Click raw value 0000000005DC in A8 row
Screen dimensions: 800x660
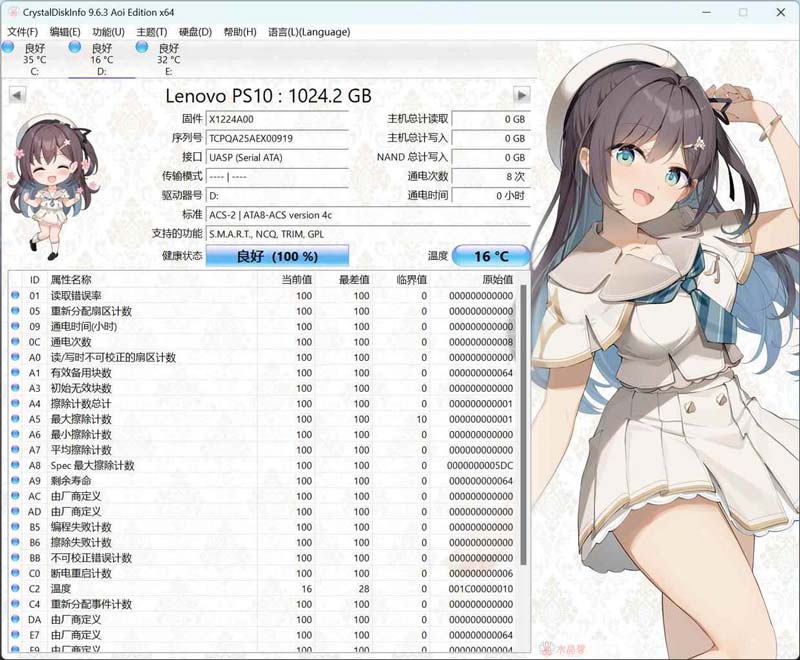coord(480,465)
